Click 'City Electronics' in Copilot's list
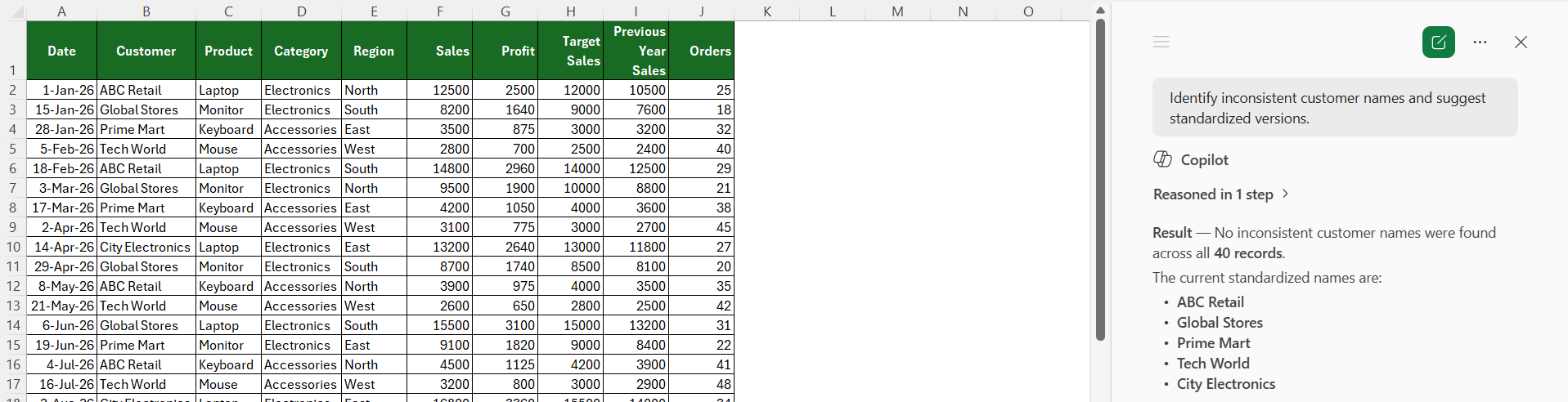Screen dimensions: 1568x402 point(1226,384)
